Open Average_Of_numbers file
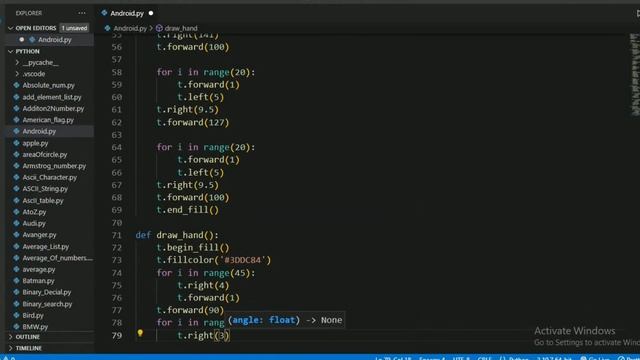Screen dimensions: 640x360 [x=57, y=258]
